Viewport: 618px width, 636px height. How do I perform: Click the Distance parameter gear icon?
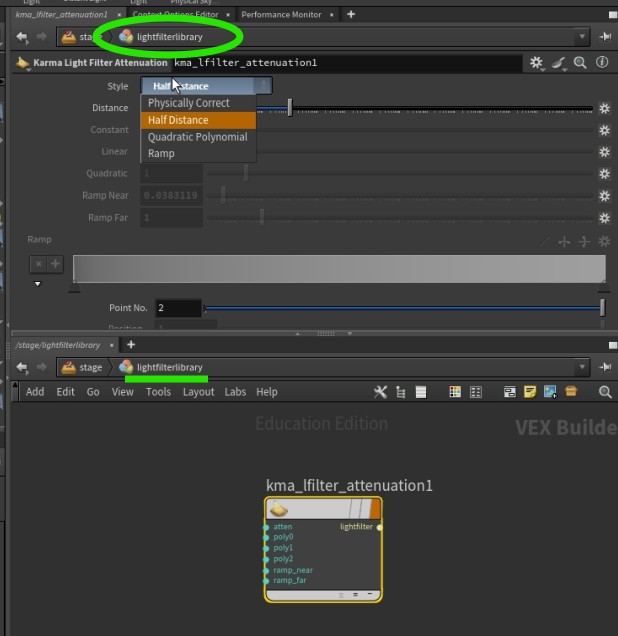(x=604, y=108)
